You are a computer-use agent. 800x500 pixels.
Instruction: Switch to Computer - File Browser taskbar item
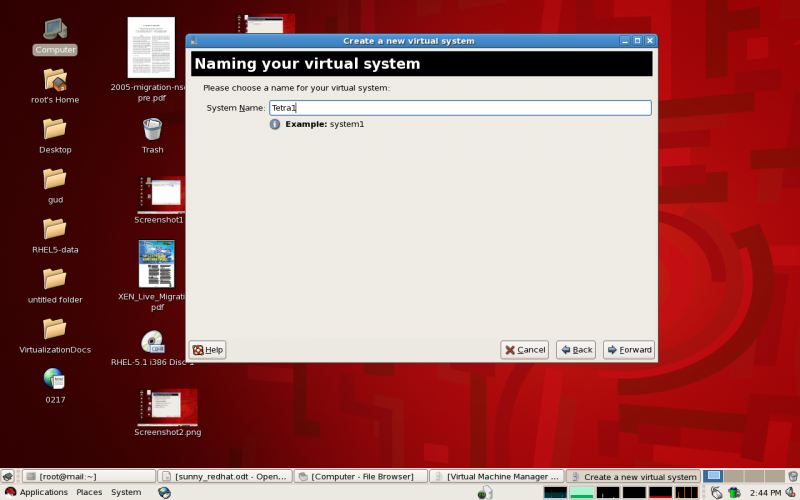(361, 477)
